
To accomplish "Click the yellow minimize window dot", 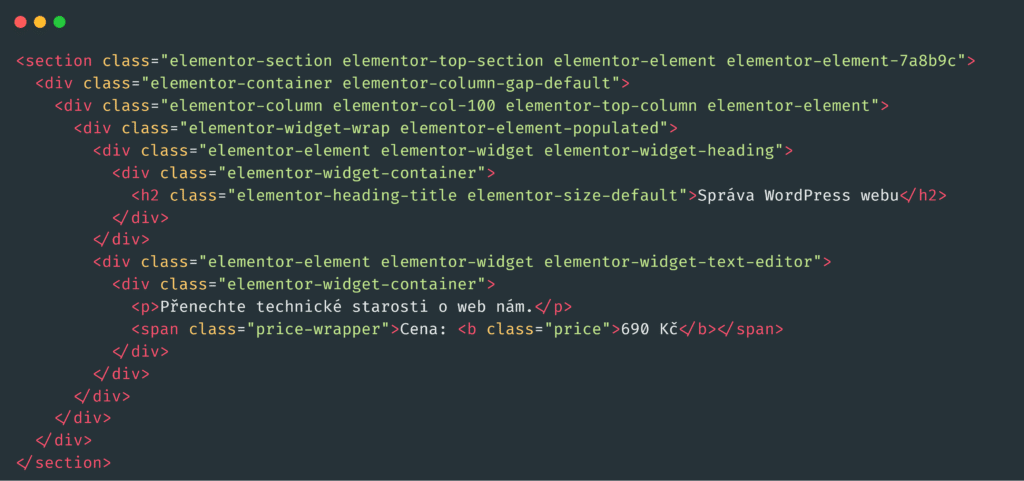I will [40, 21].
